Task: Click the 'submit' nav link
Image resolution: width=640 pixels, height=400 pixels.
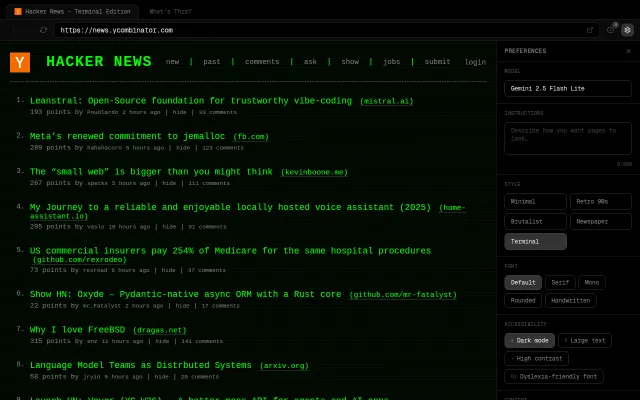Action: tap(437, 62)
